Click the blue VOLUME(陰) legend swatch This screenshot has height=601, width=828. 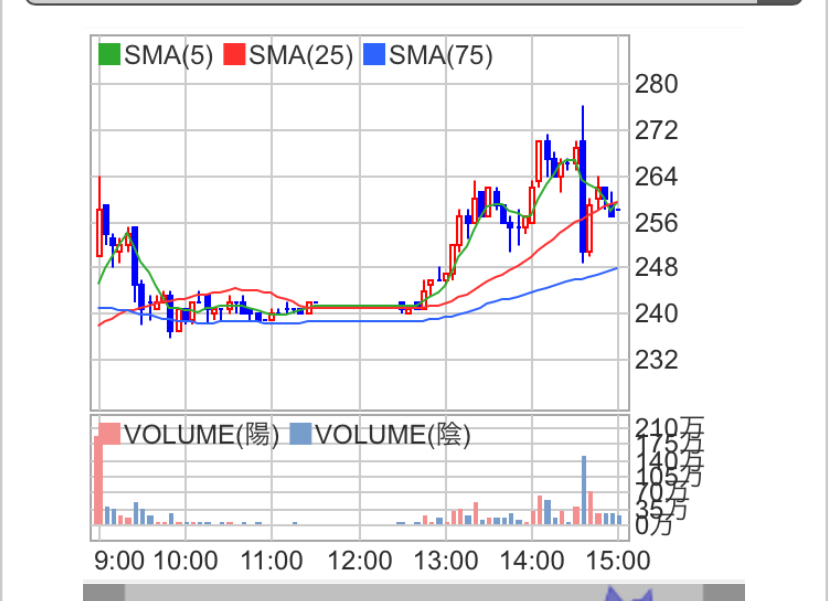(300, 434)
